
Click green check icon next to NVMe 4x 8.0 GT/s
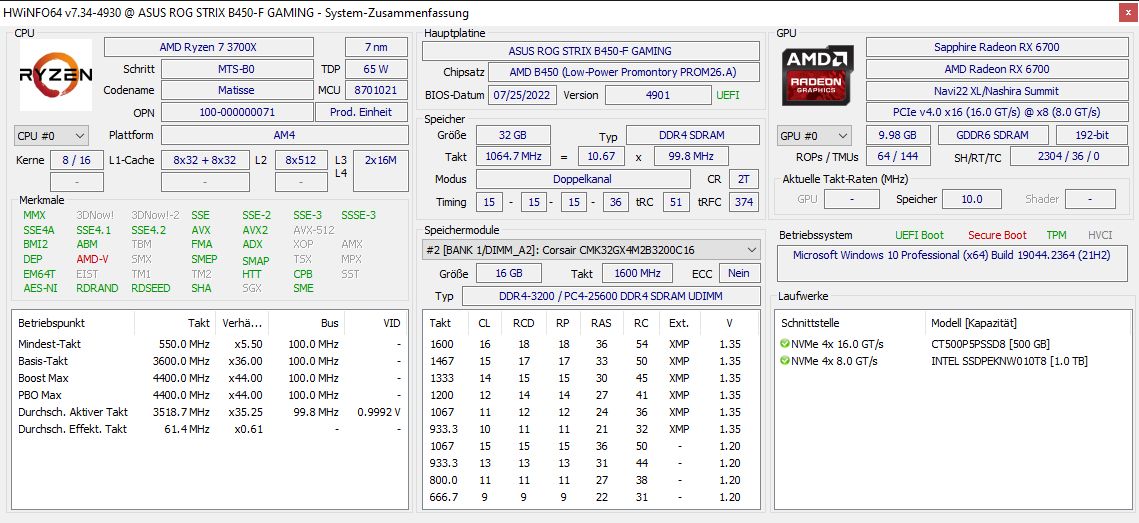click(x=785, y=361)
